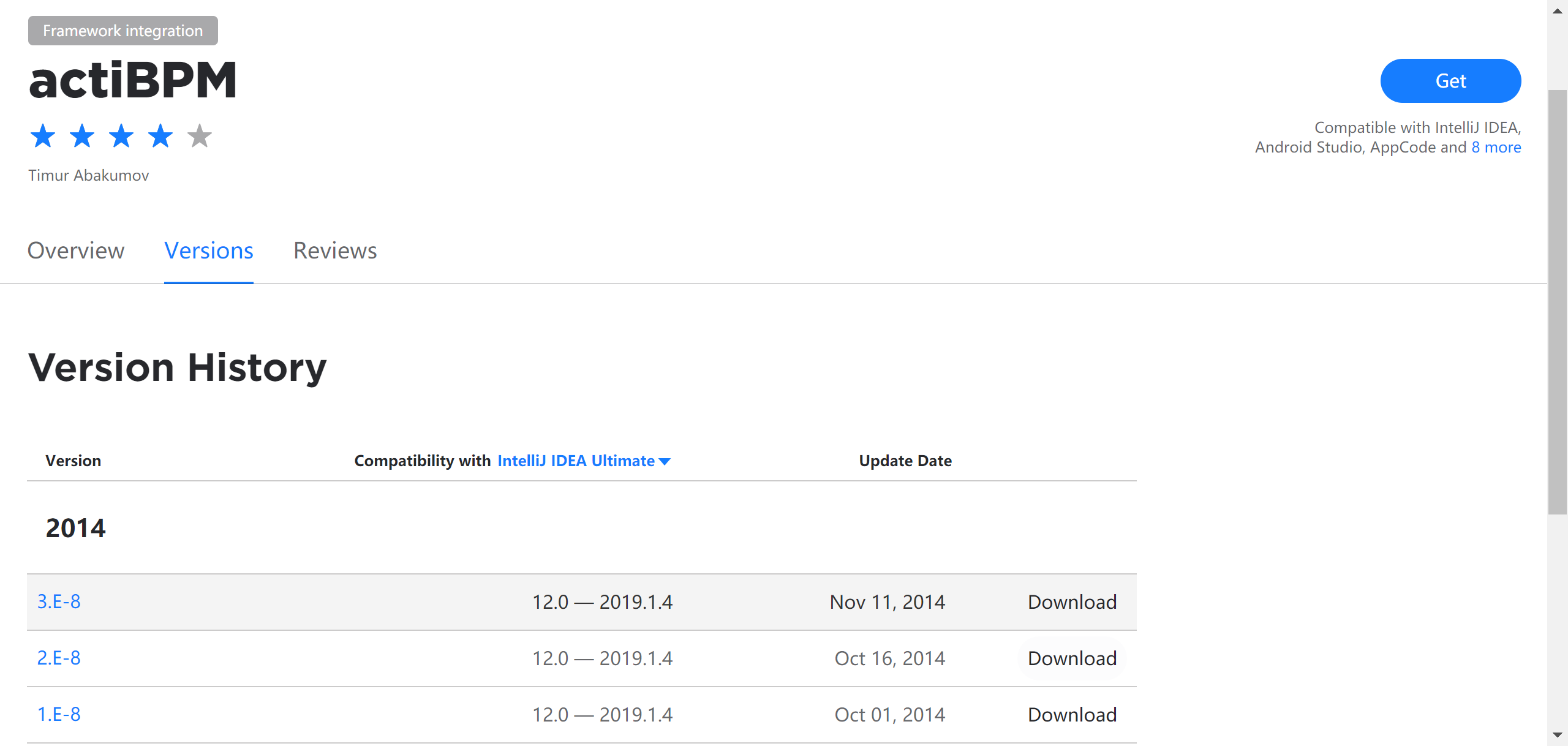Click the second rating star
This screenshot has height=746, width=1568.
(82, 136)
